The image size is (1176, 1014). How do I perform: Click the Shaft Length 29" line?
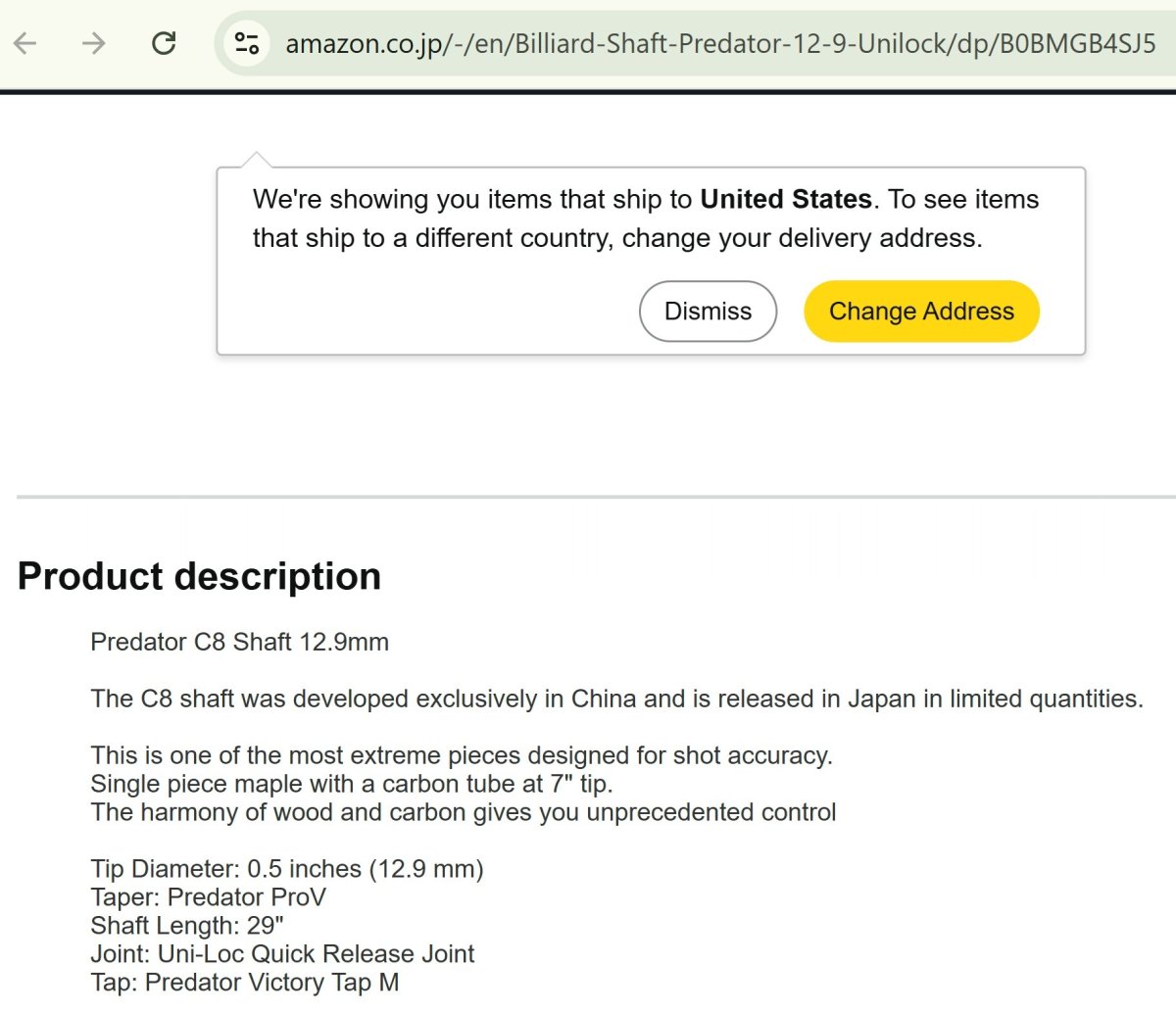(x=187, y=926)
